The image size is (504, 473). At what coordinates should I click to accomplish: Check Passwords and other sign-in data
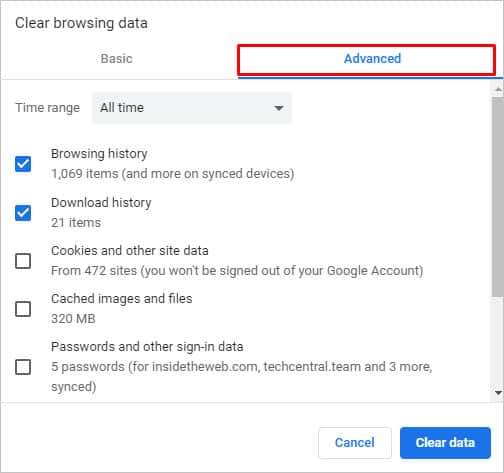click(x=23, y=367)
